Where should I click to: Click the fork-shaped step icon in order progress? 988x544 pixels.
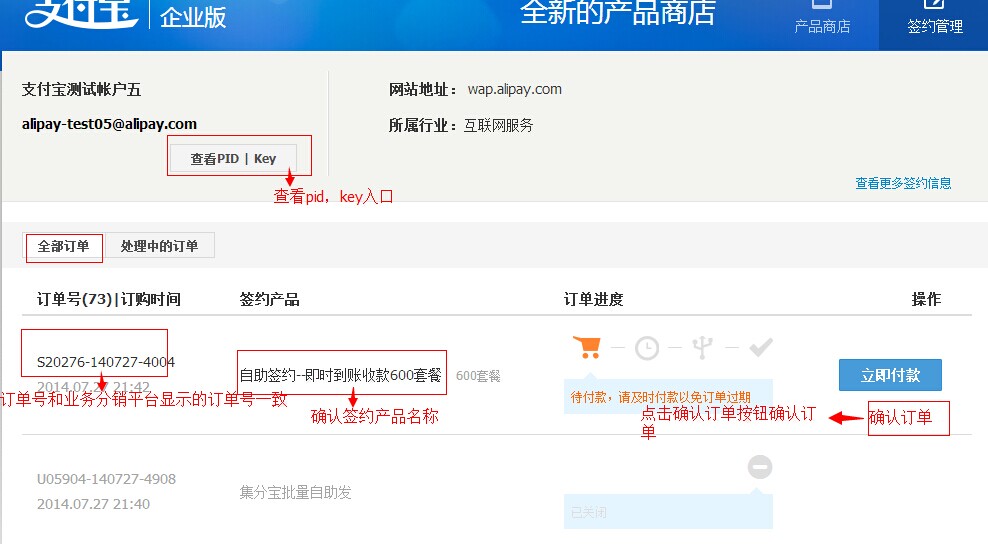point(704,348)
